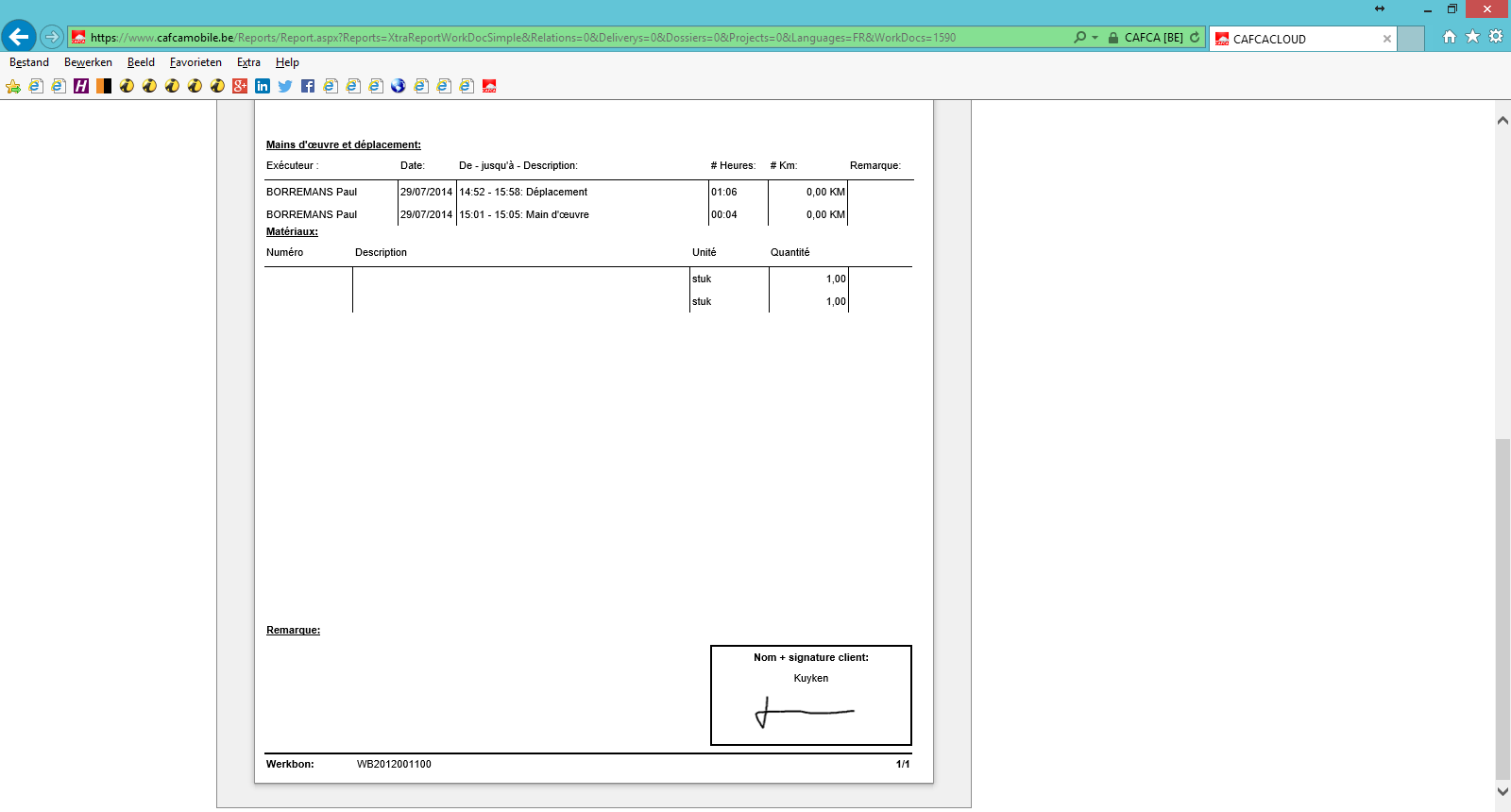Click the scrollbar down arrow
The height and width of the screenshot is (812, 1511).
pos(1503,791)
